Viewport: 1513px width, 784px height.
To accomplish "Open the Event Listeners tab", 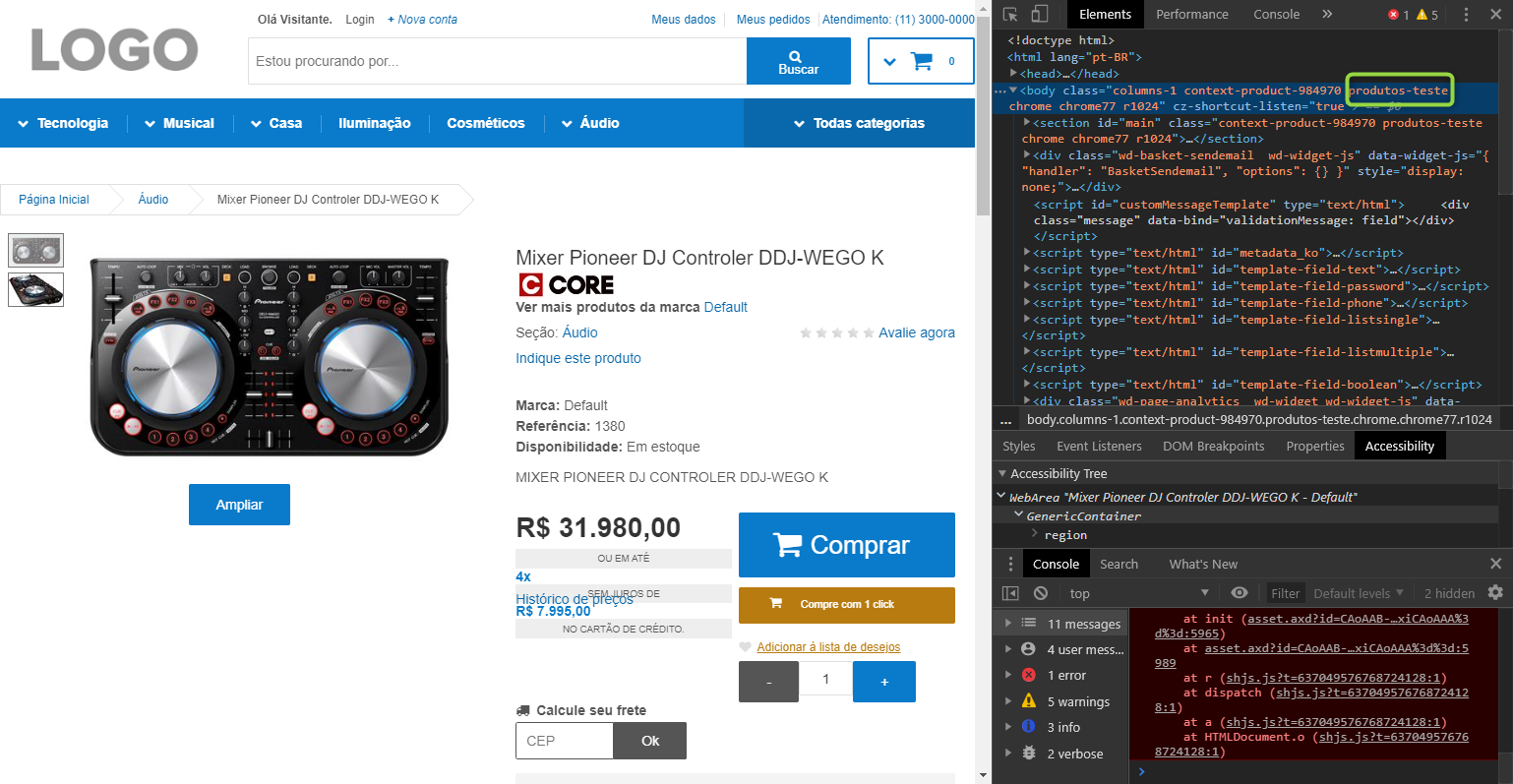I will pyautogui.click(x=1099, y=446).
